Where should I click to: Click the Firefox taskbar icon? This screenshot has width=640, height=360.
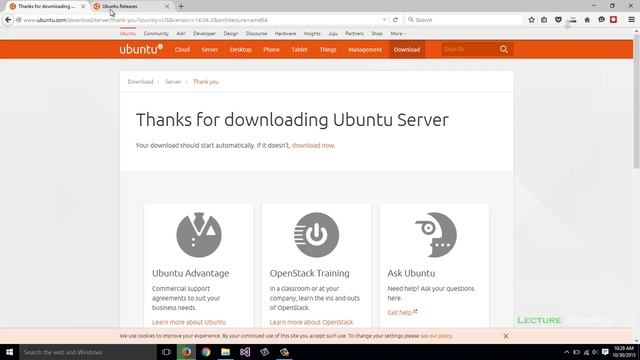point(186,352)
